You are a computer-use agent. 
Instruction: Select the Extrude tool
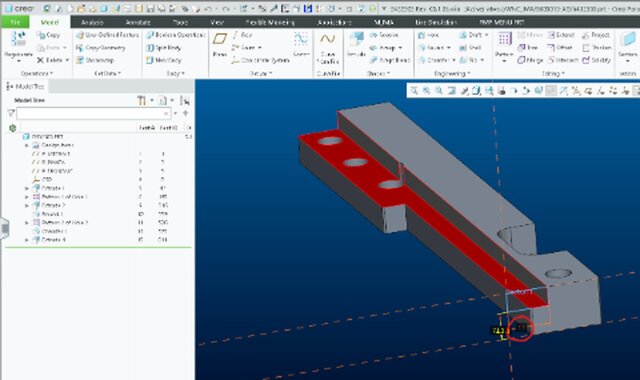click(x=356, y=44)
